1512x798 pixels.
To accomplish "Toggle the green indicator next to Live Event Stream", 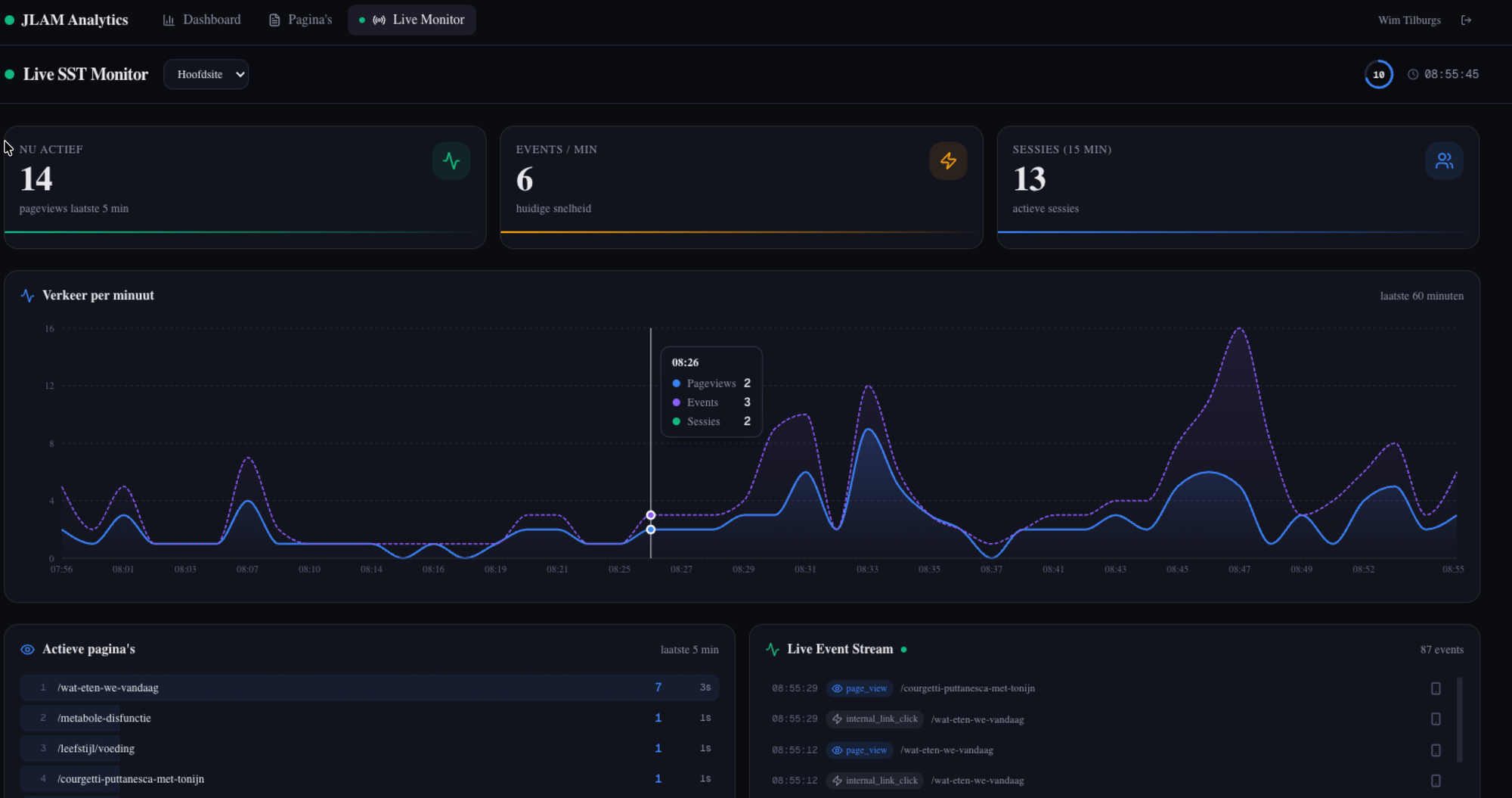I will pyautogui.click(x=903, y=649).
